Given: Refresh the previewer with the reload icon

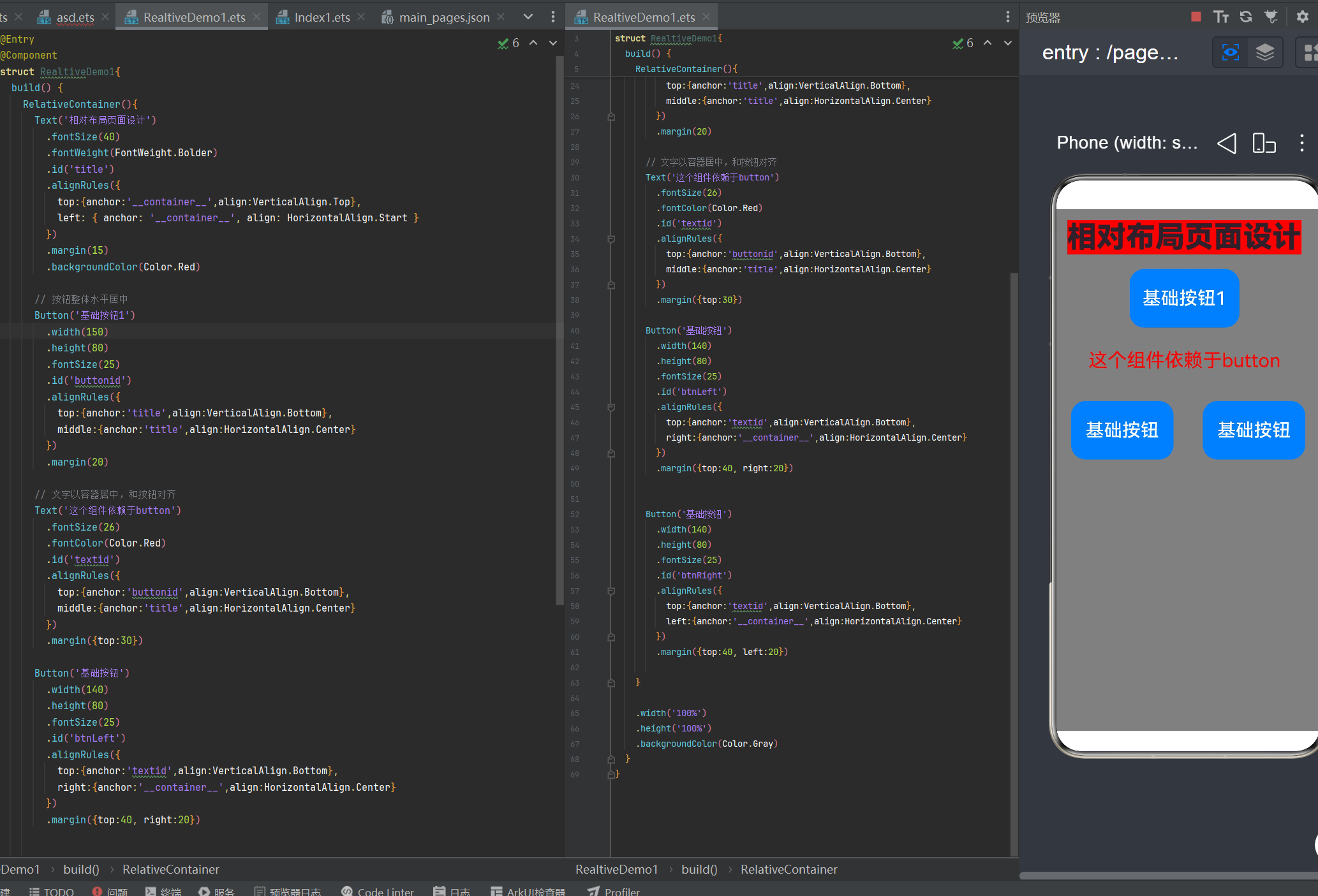Looking at the screenshot, I should [1246, 17].
